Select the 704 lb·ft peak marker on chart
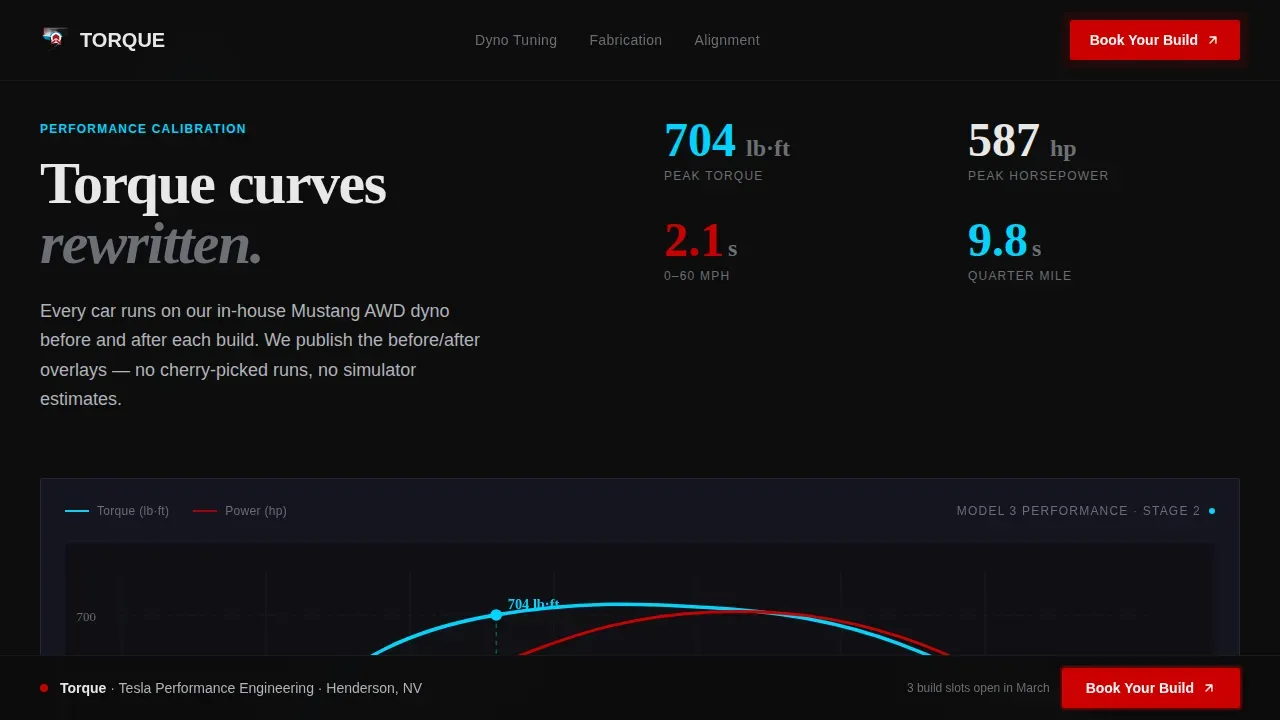 pos(496,615)
